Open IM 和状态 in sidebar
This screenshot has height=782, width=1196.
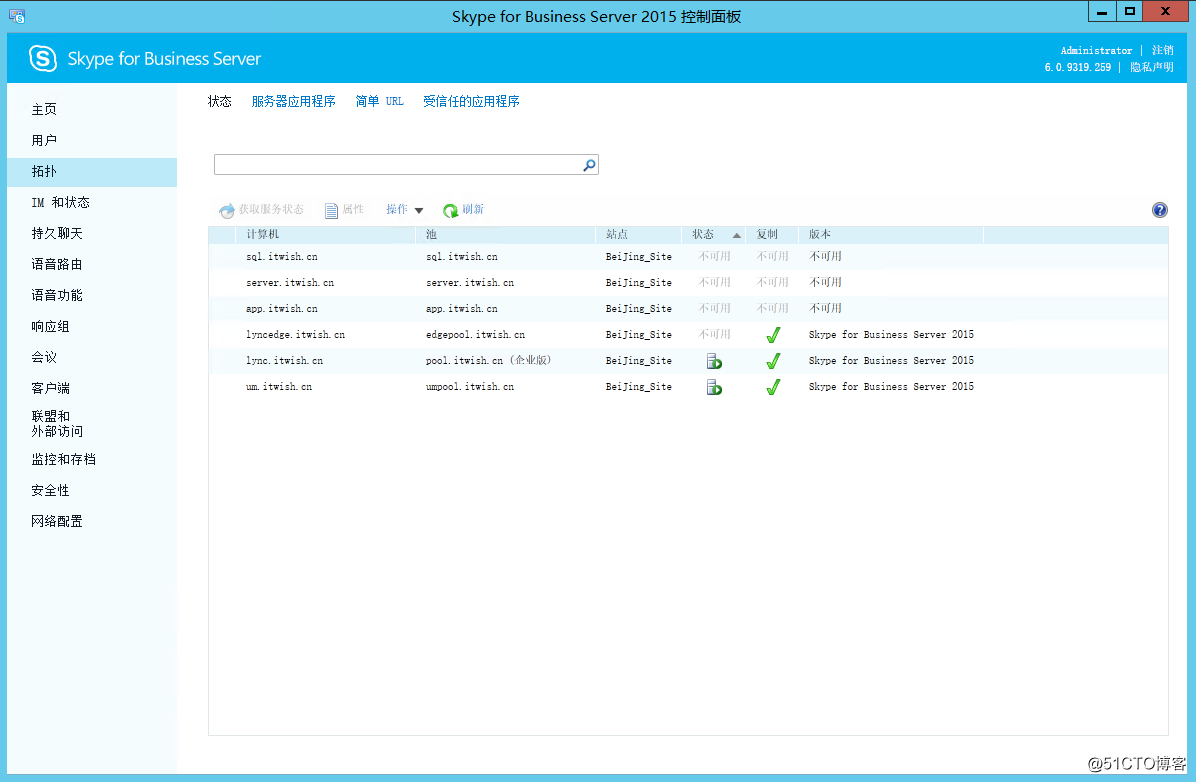tap(60, 203)
